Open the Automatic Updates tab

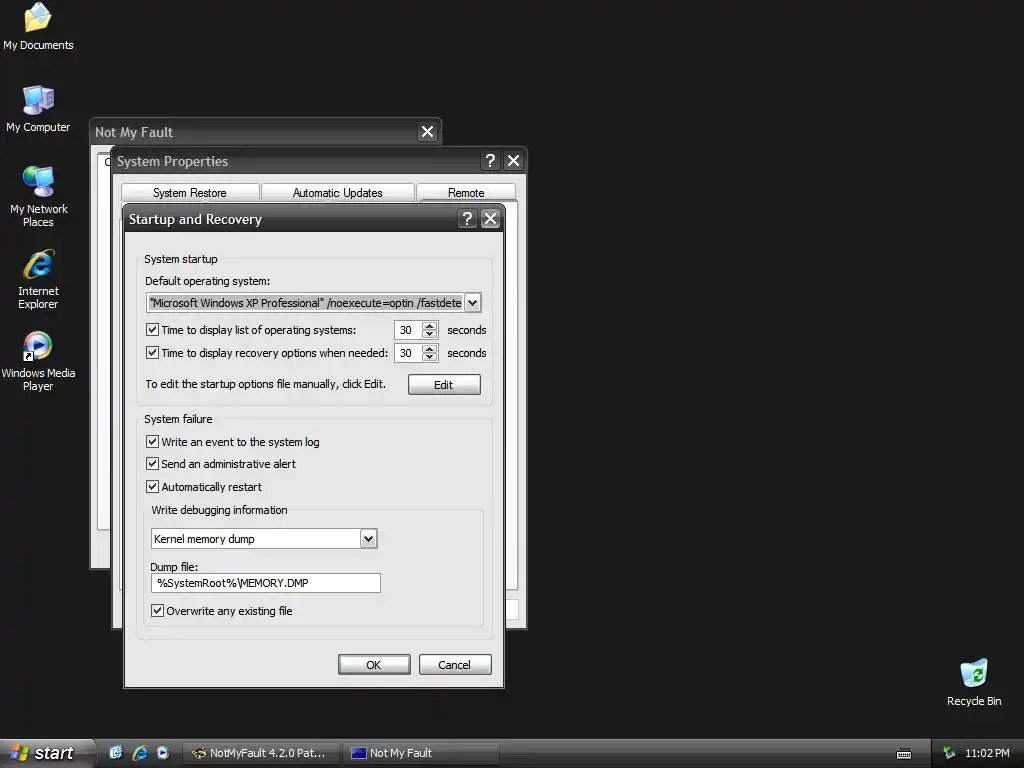[x=338, y=193]
